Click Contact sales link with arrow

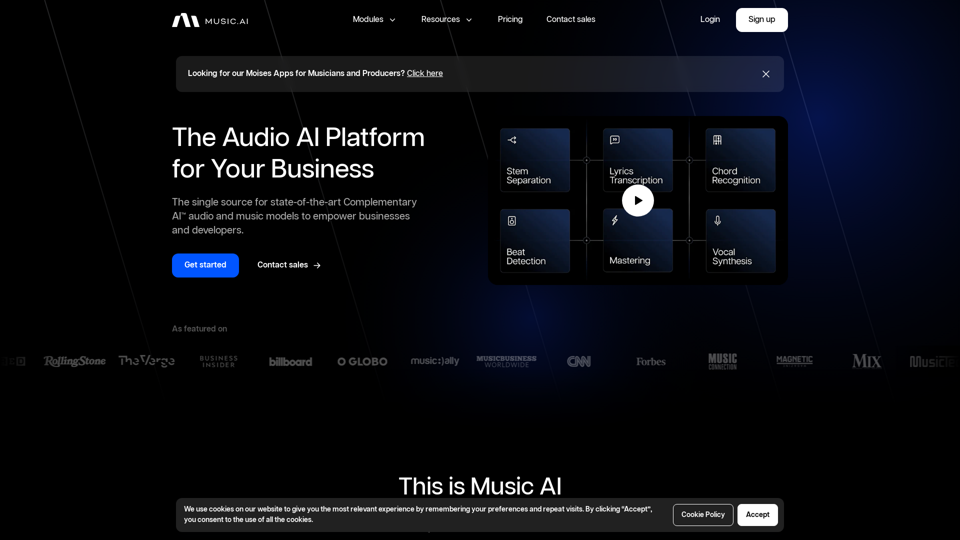point(289,265)
